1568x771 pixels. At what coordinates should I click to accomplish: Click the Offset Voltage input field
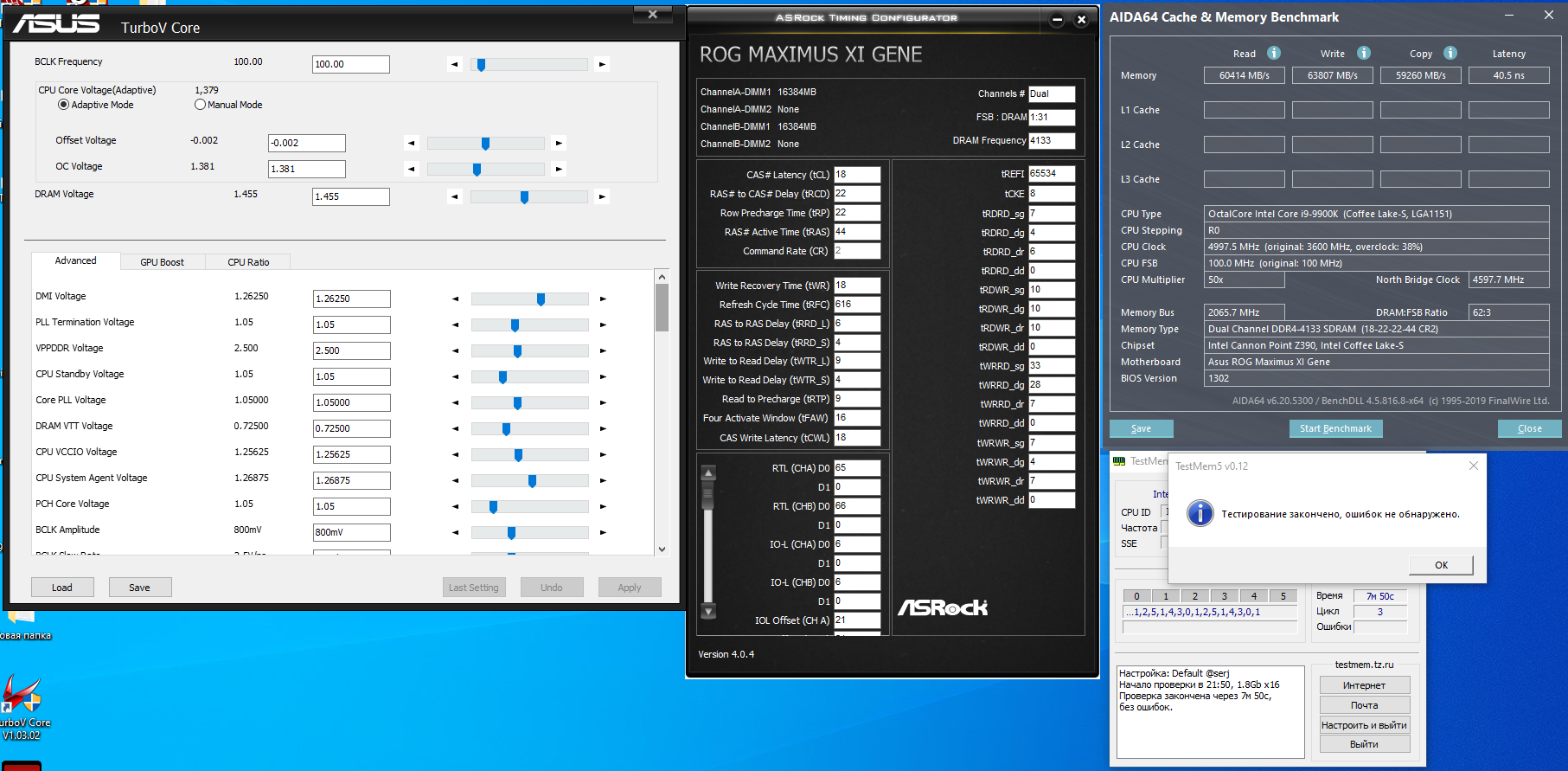307,143
